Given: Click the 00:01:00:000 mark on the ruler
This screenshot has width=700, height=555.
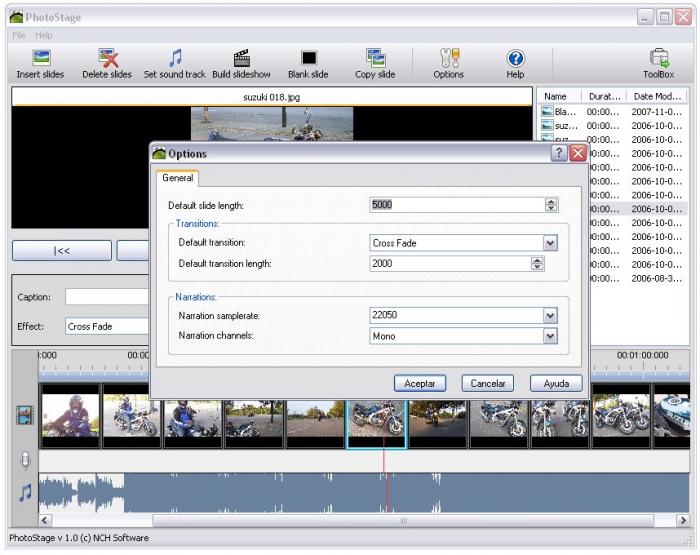Looking at the screenshot, I should tap(643, 355).
